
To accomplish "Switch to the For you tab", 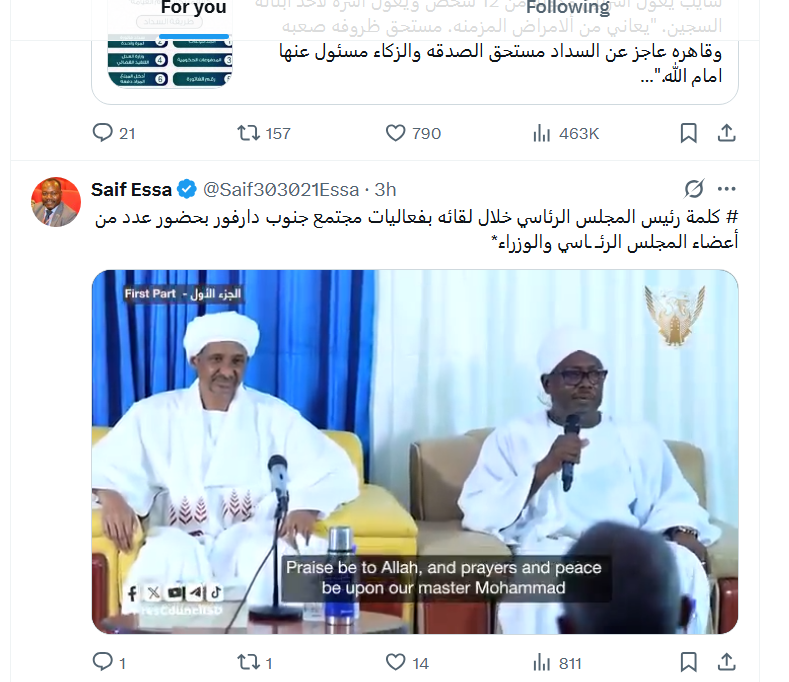I will 194,8.
